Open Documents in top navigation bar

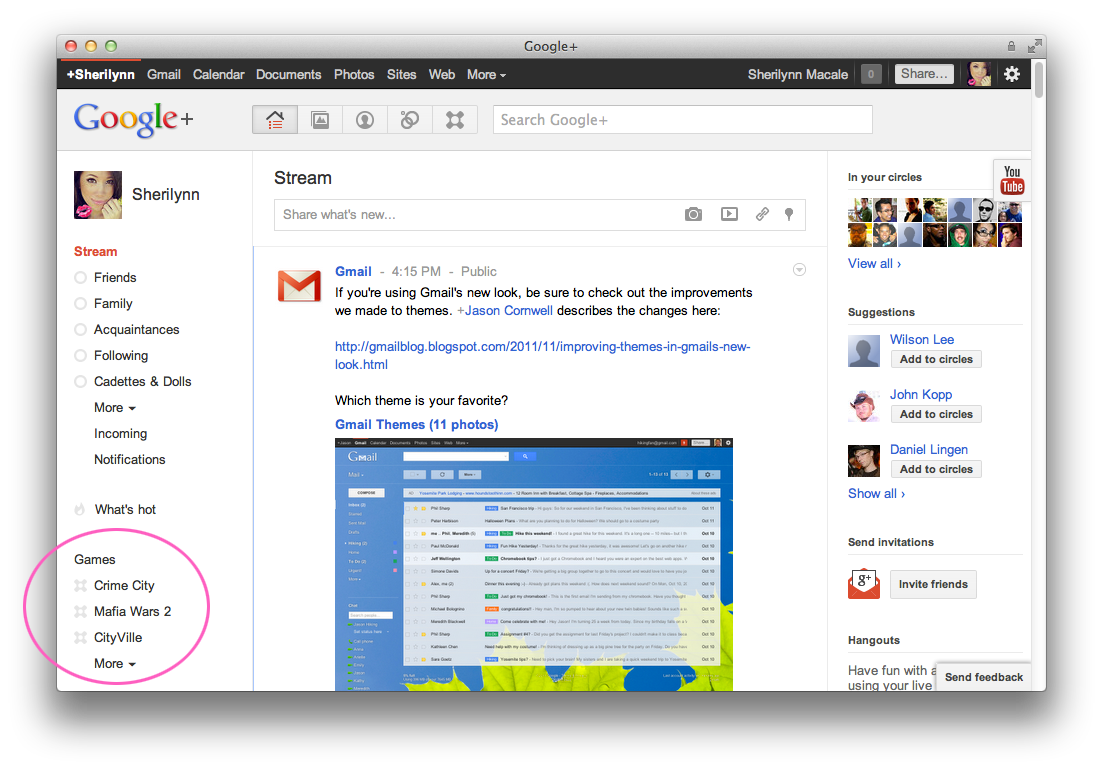tap(288, 75)
